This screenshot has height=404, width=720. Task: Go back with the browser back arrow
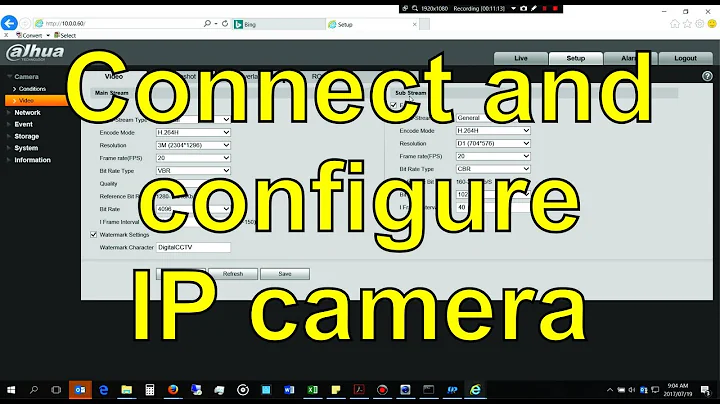9,23
